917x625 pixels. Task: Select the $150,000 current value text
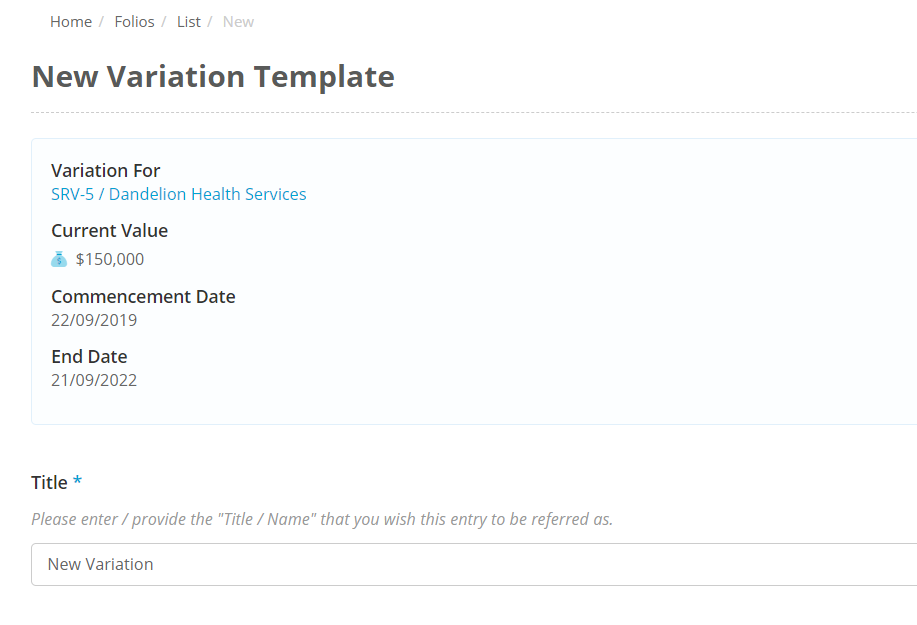[110, 259]
